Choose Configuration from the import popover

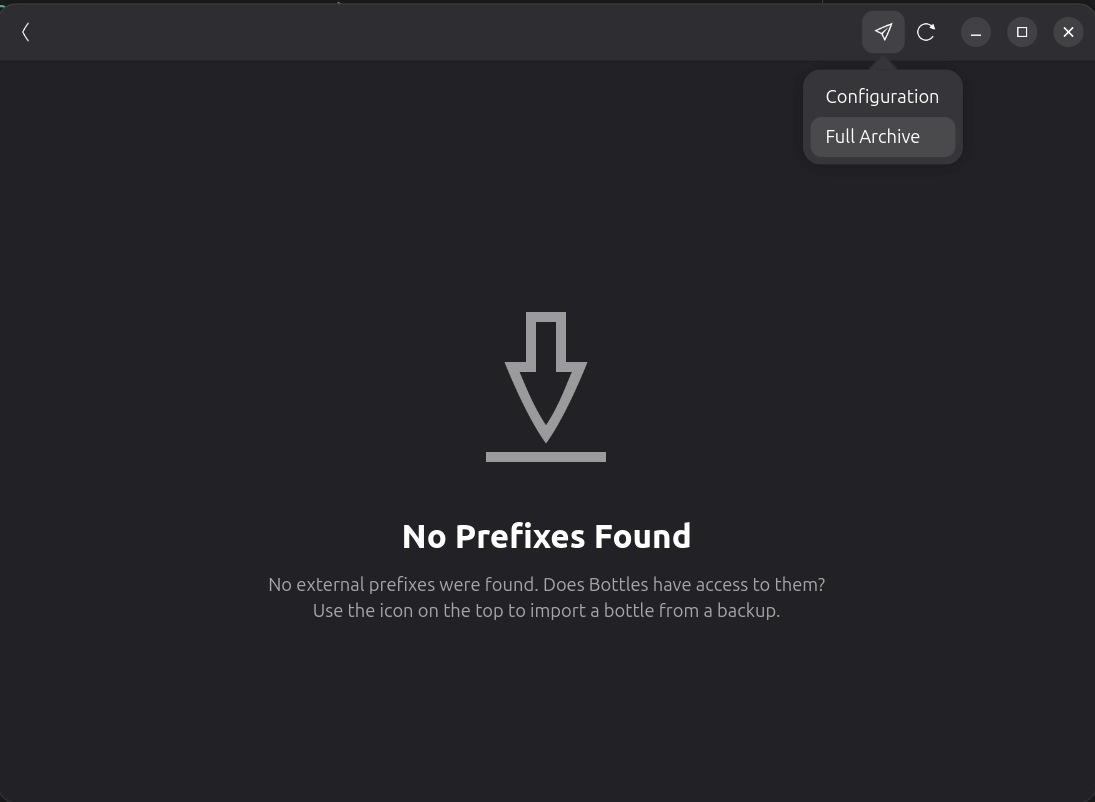coord(883,97)
